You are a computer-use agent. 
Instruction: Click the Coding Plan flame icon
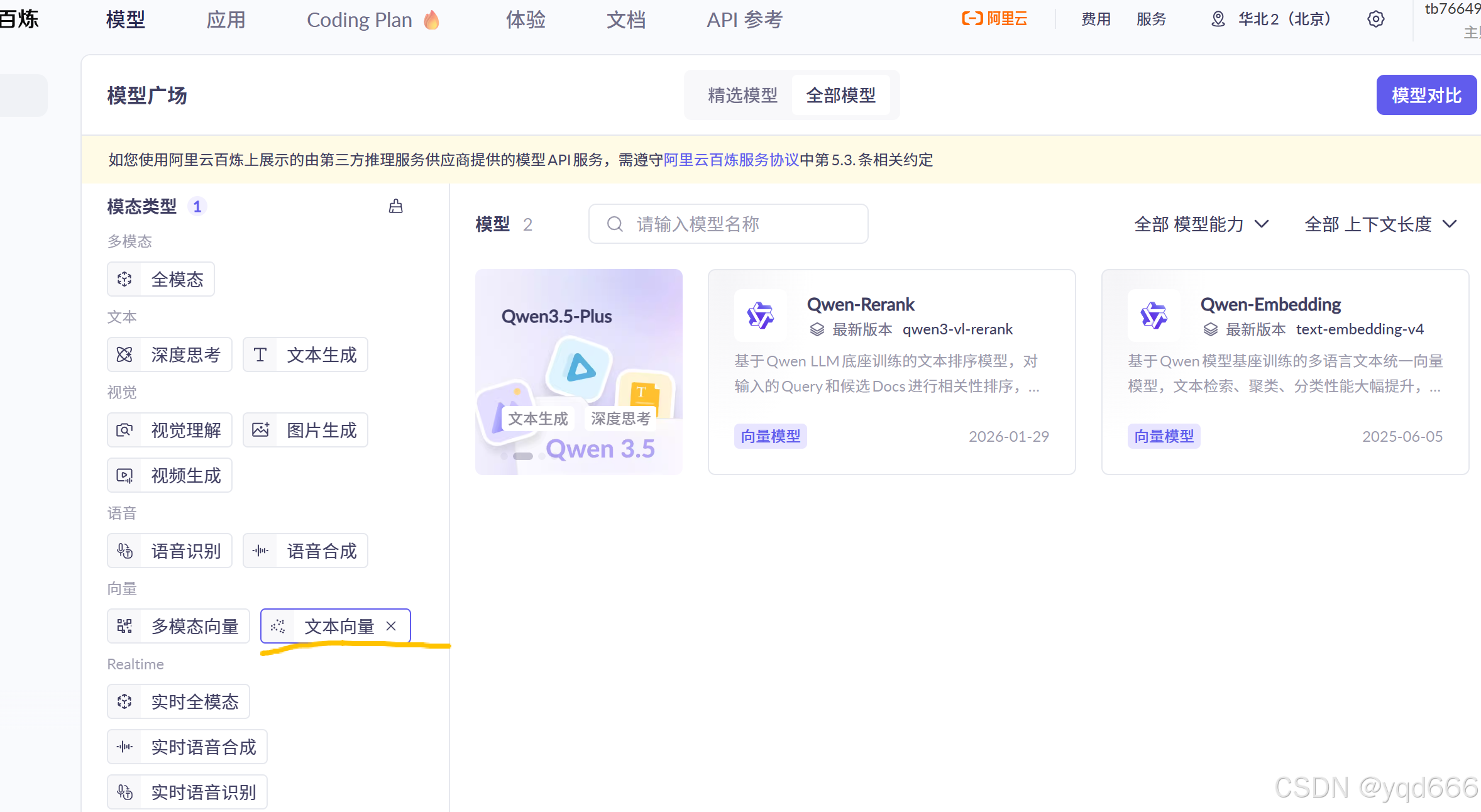click(431, 20)
